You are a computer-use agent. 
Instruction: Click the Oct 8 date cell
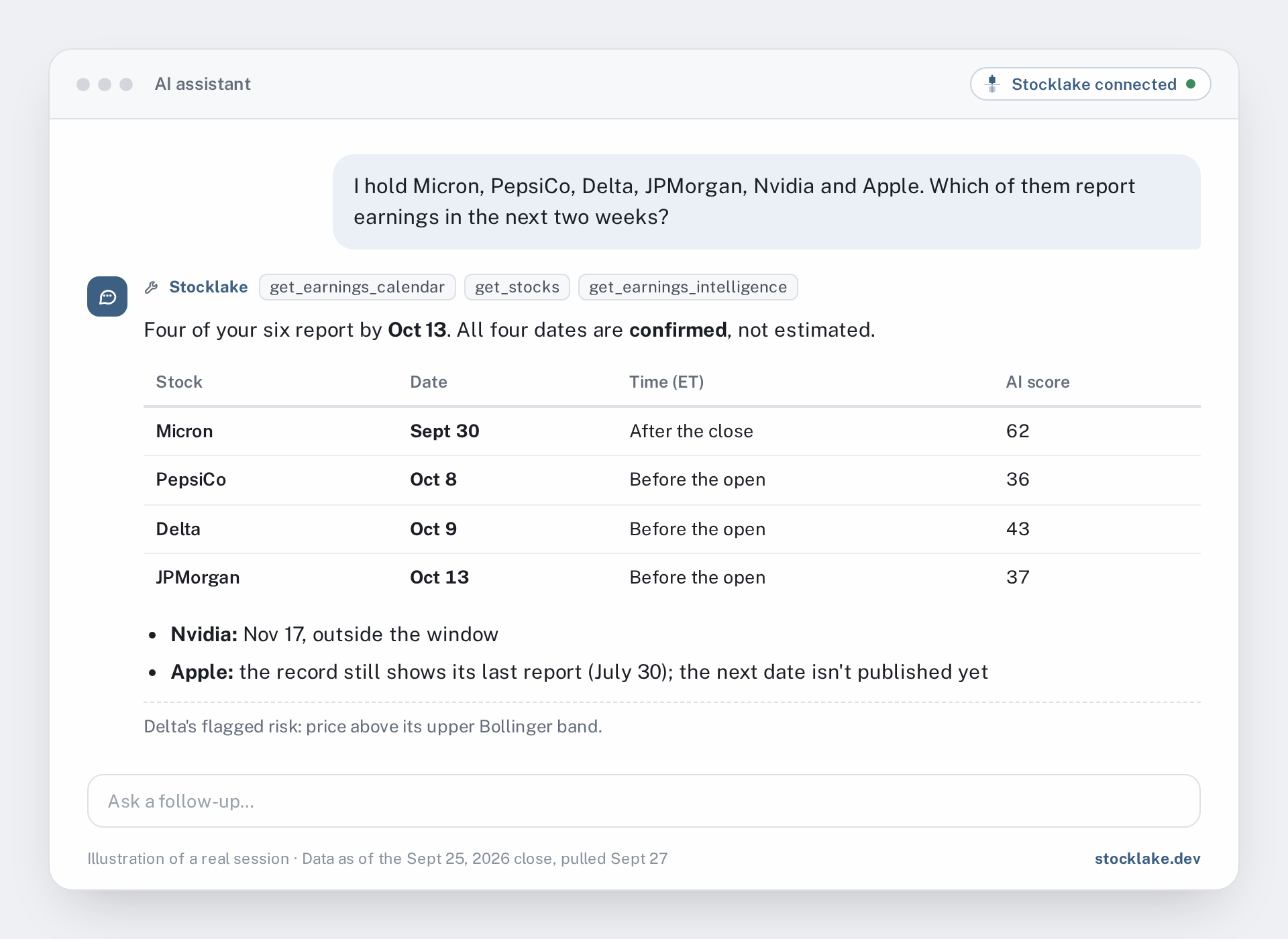[433, 480]
